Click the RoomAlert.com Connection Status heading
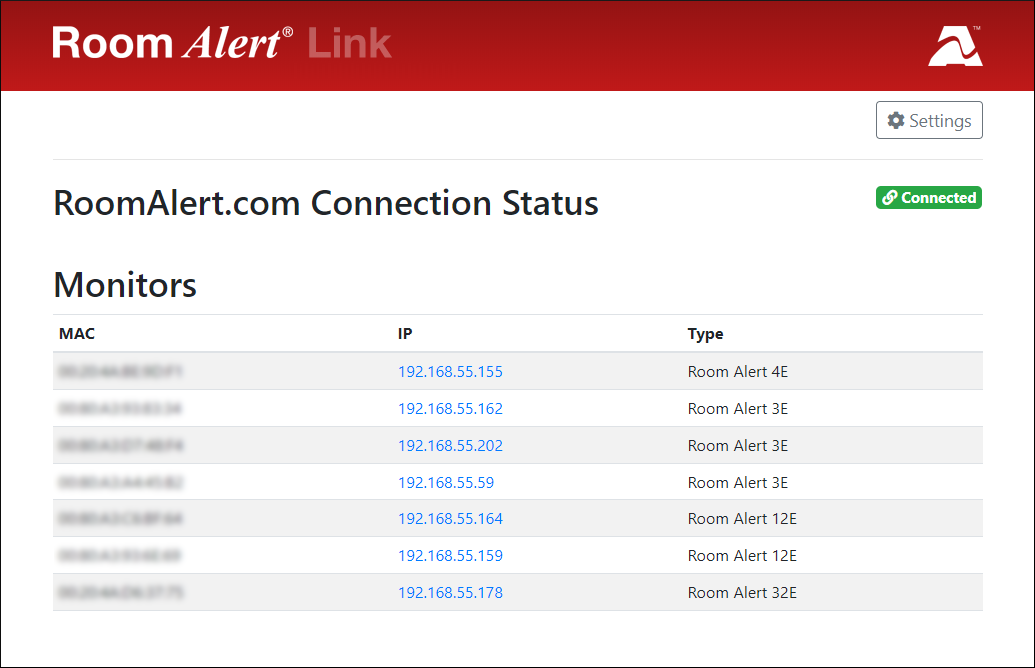This screenshot has width=1035, height=668. click(x=325, y=203)
